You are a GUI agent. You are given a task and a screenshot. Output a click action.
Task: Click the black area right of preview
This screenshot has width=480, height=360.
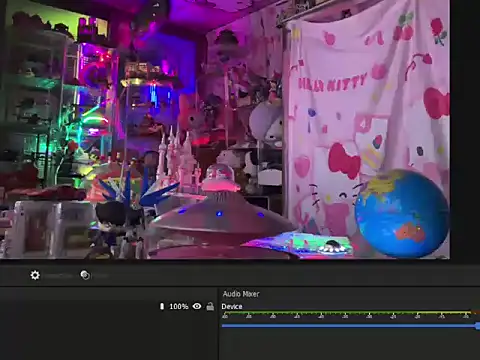pyautogui.click(x=465, y=130)
